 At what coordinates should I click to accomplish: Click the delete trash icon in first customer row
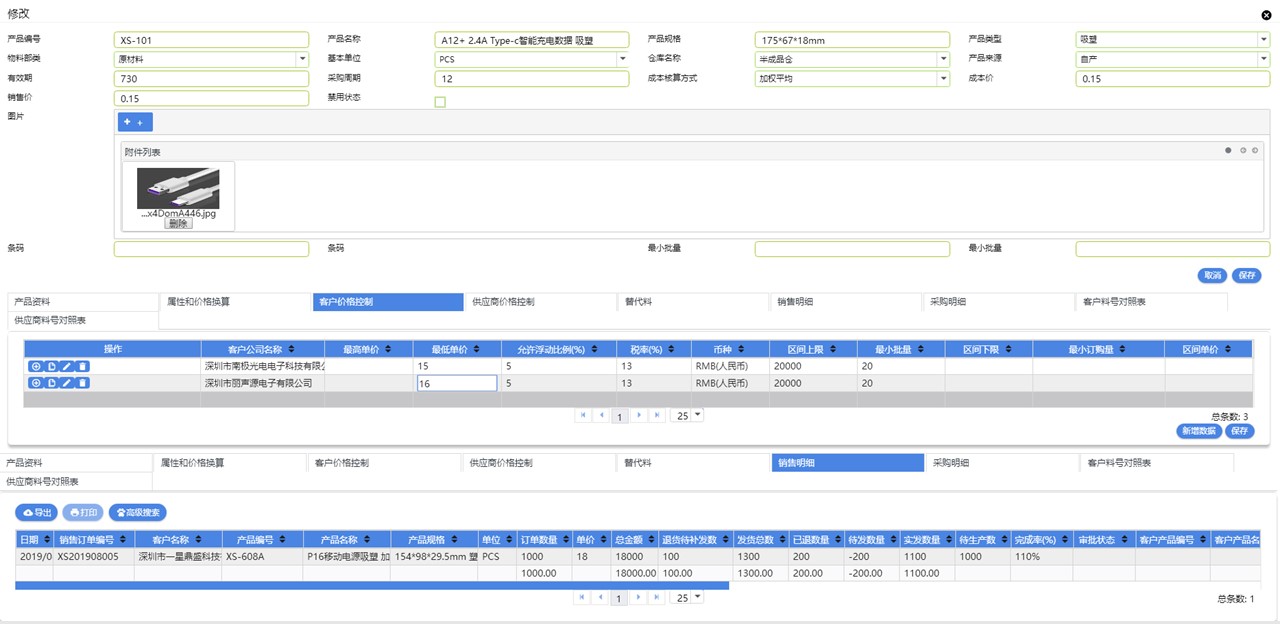coord(83,367)
